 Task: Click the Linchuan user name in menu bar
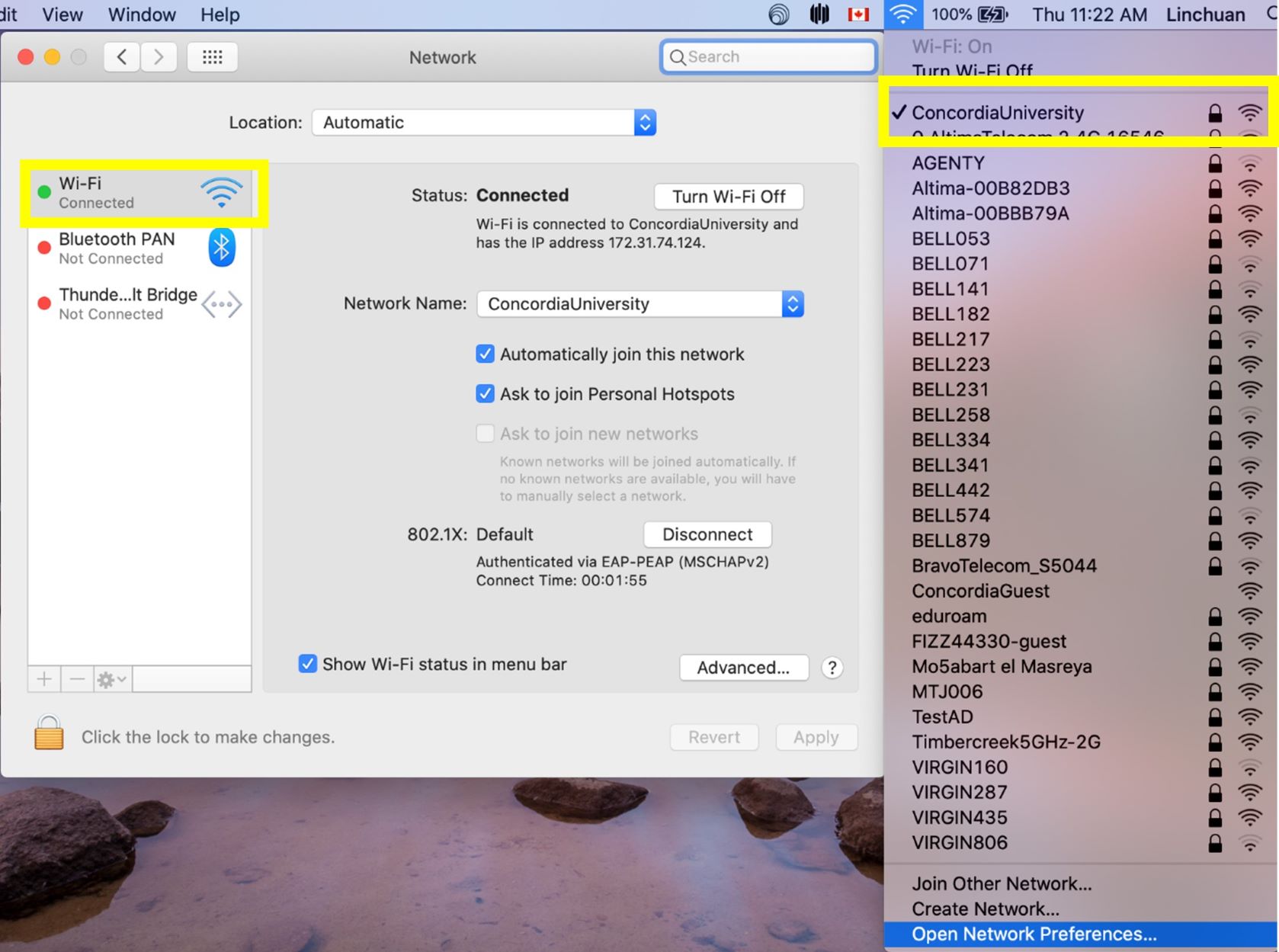[x=1205, y=14]
